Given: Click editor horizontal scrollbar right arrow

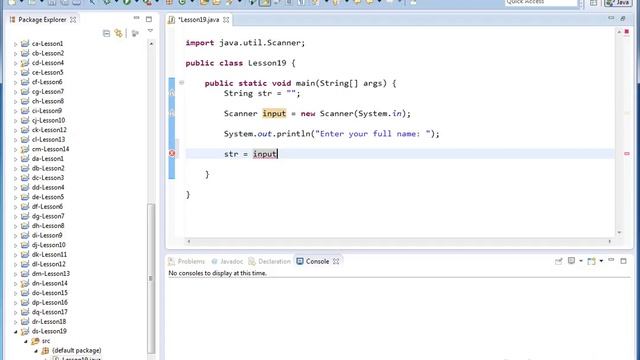Looking at the screenshot, I should (x=609, y=241).
